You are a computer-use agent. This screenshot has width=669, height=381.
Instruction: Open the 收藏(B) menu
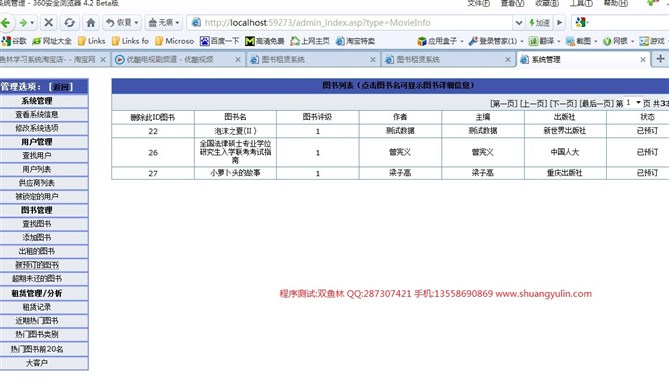coord(547,3)
